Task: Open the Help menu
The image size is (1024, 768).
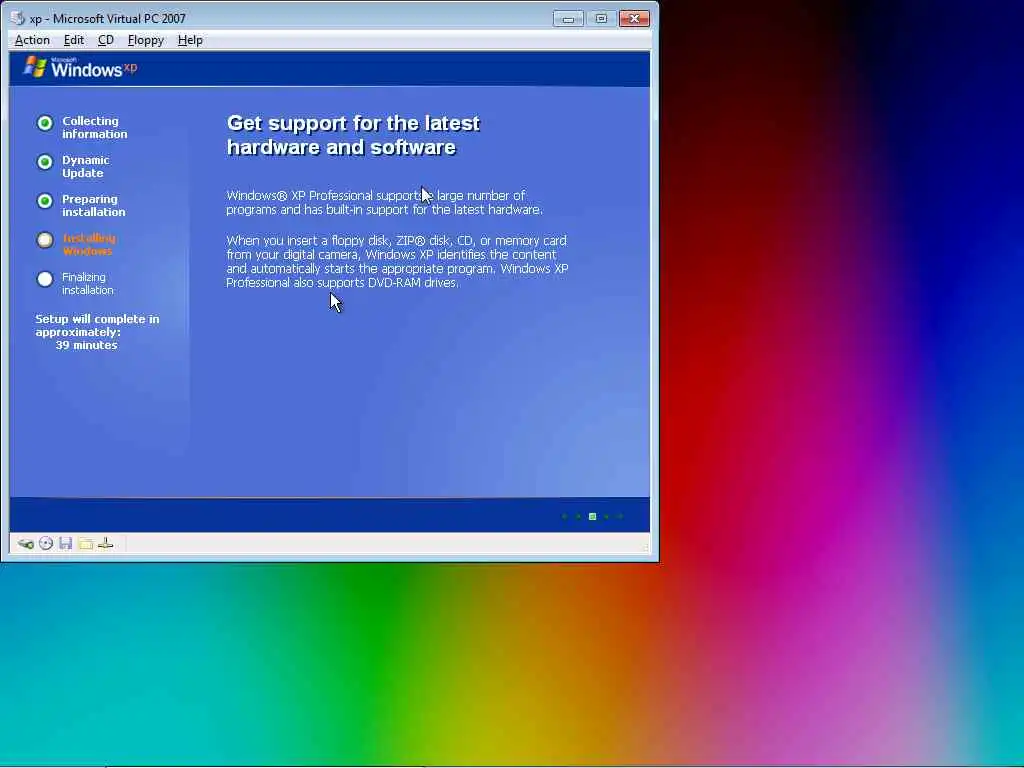Action: (190, 40)
